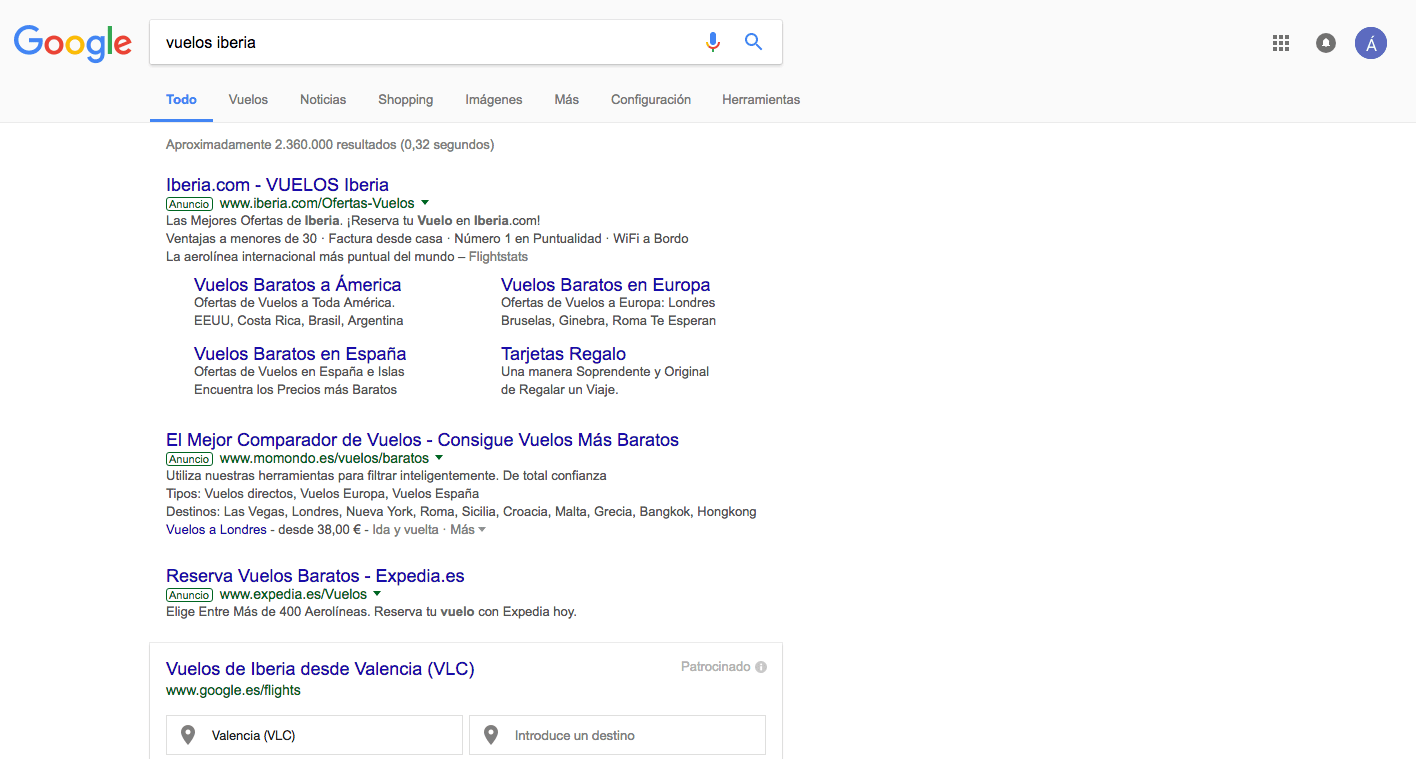Screen dimensions: 1416x759
Task: Click the Valencia origin location pin icon
Action: [x=187, y=735]
